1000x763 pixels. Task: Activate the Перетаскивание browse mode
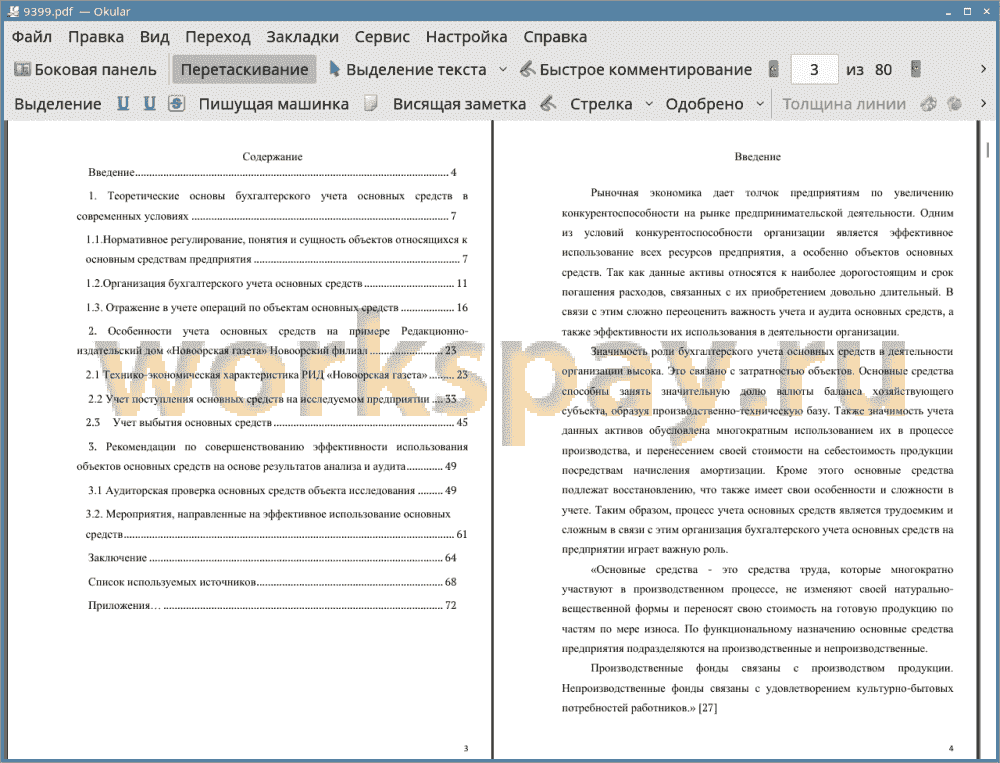click(x=244, y=70)
